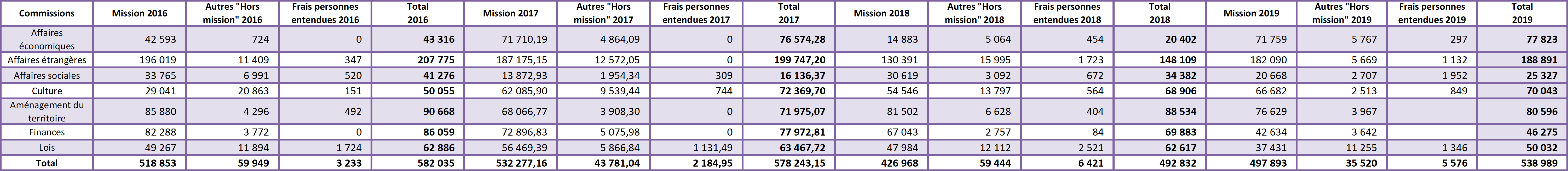1568x171 pixels.
Task: Click the Commissions column header
Action: click(47, 13)
